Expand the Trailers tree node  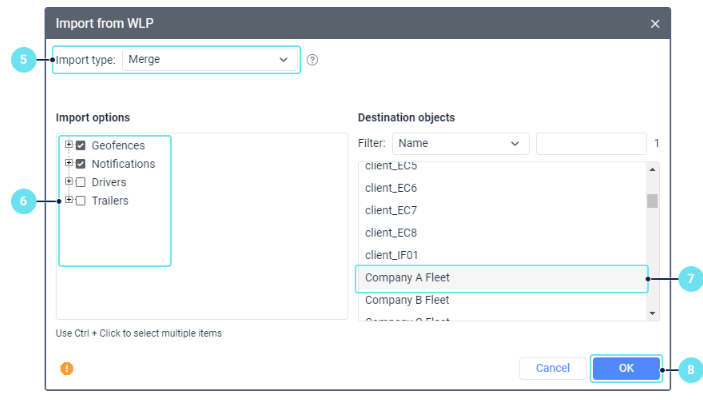pyautogui.click(x=68, y=200)
